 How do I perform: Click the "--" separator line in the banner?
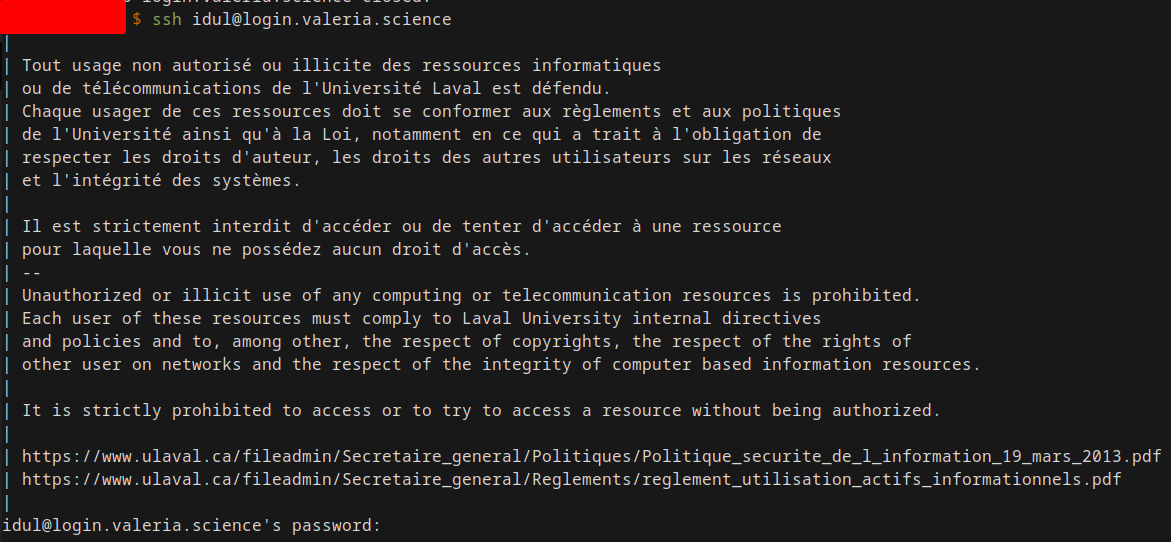pyautogui.click(x=32, y=272)
